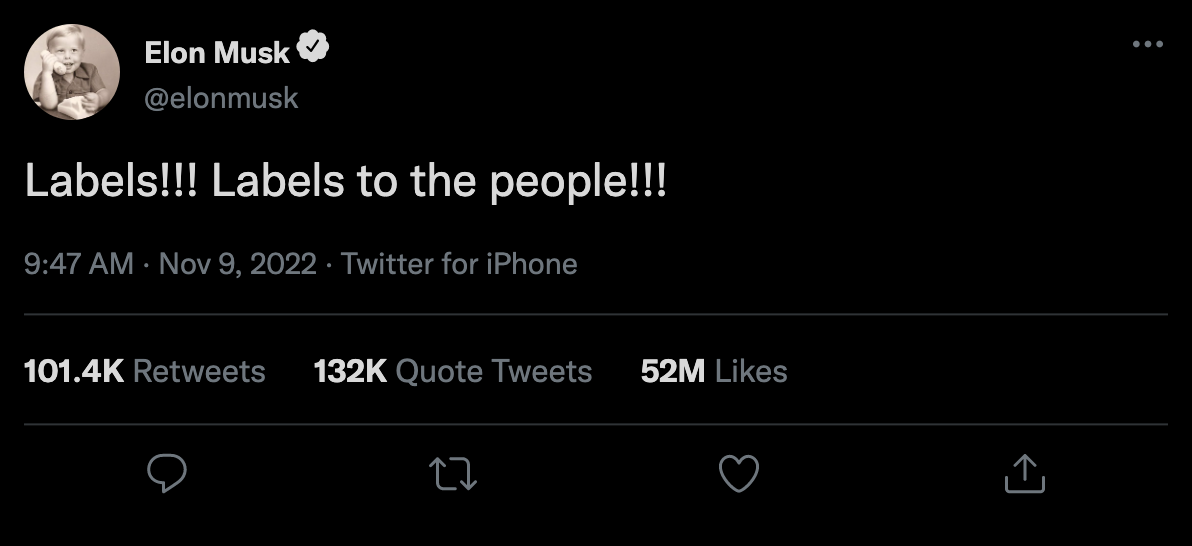
Task: Click the Elon Musk display name
Action: [x=217, y=51]
